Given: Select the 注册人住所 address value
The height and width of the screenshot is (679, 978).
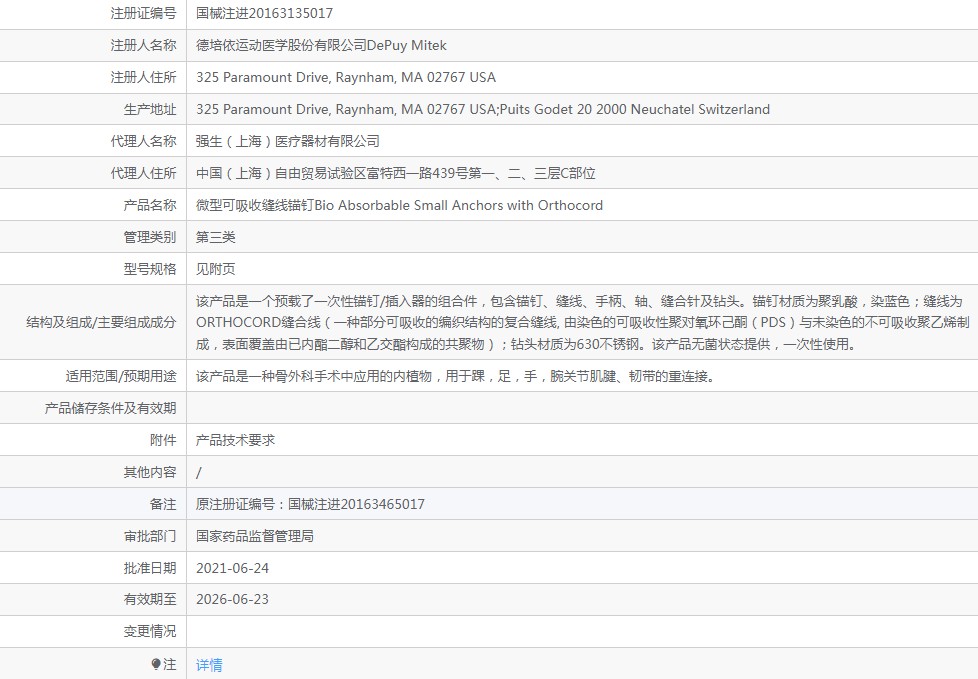Looking at the screenshot, I should (x=346, y=77).
